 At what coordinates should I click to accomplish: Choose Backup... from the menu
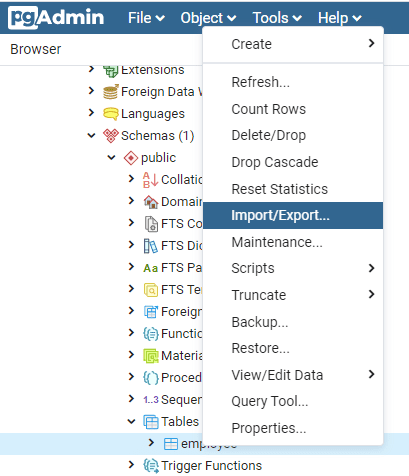[x=293, y=322]
